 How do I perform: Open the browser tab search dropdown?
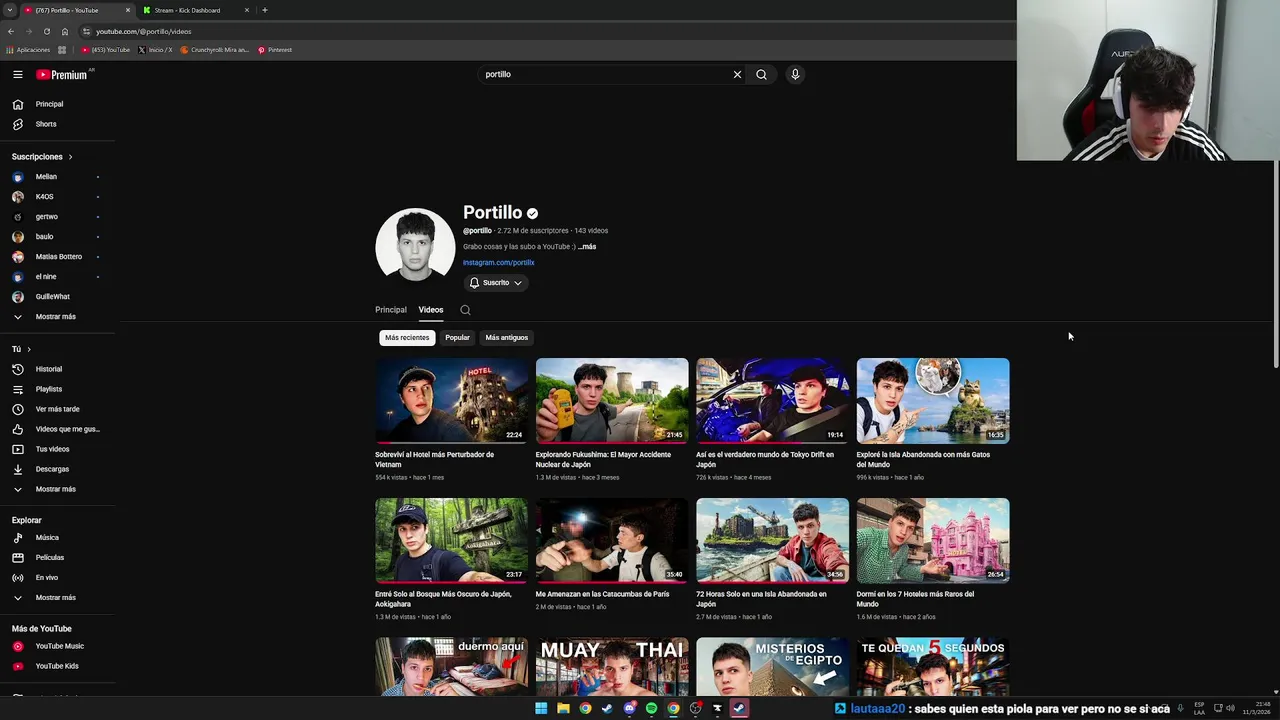tap(9, 10)
